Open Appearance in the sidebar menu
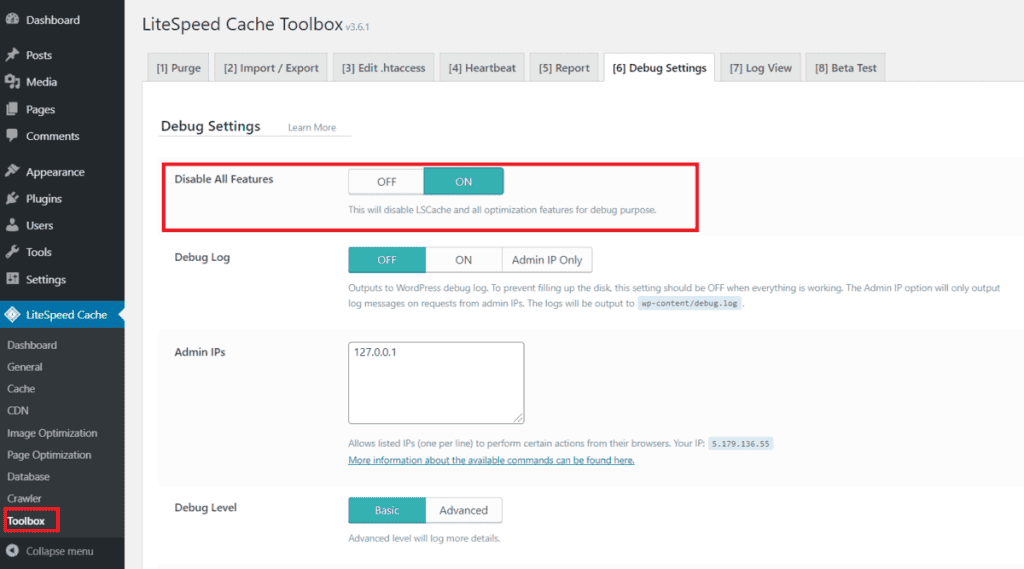This screenshot has width=1024, height=569. click(55, 172)
